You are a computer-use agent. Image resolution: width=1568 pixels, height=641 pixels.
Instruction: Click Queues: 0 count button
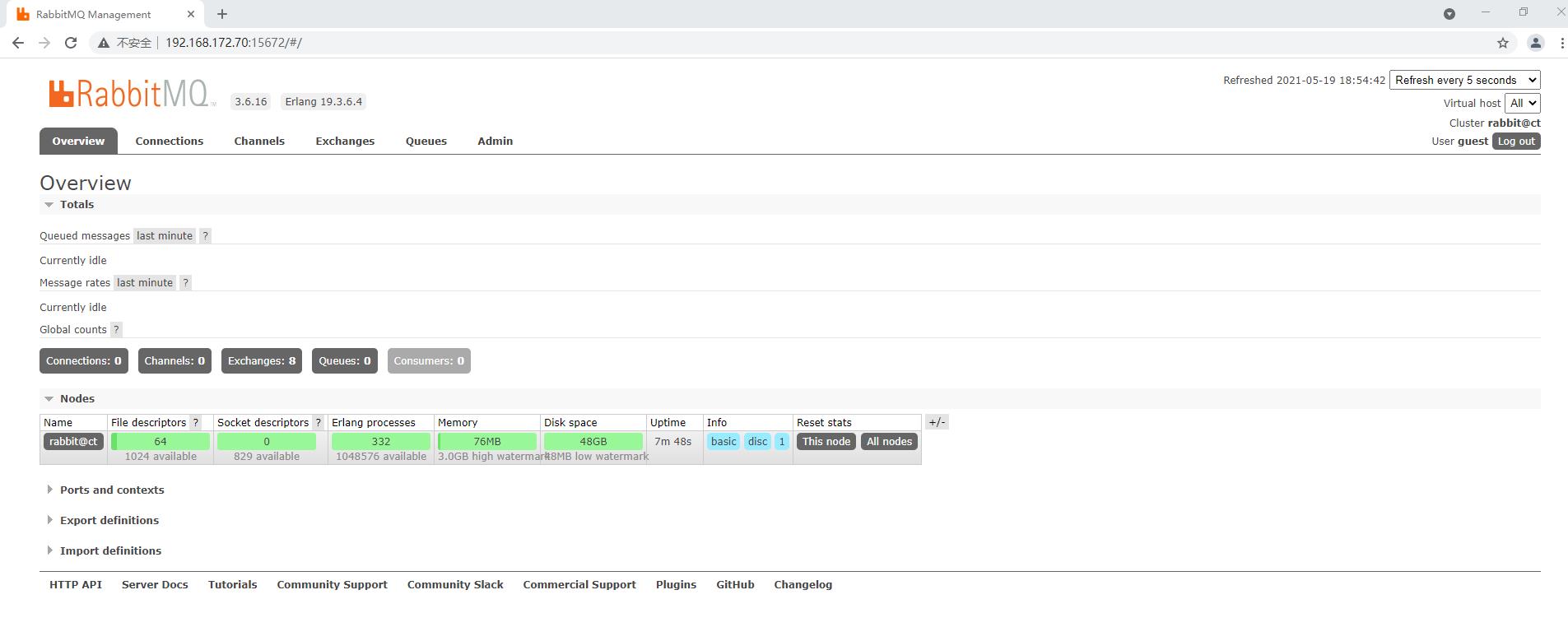coord(345,360)
